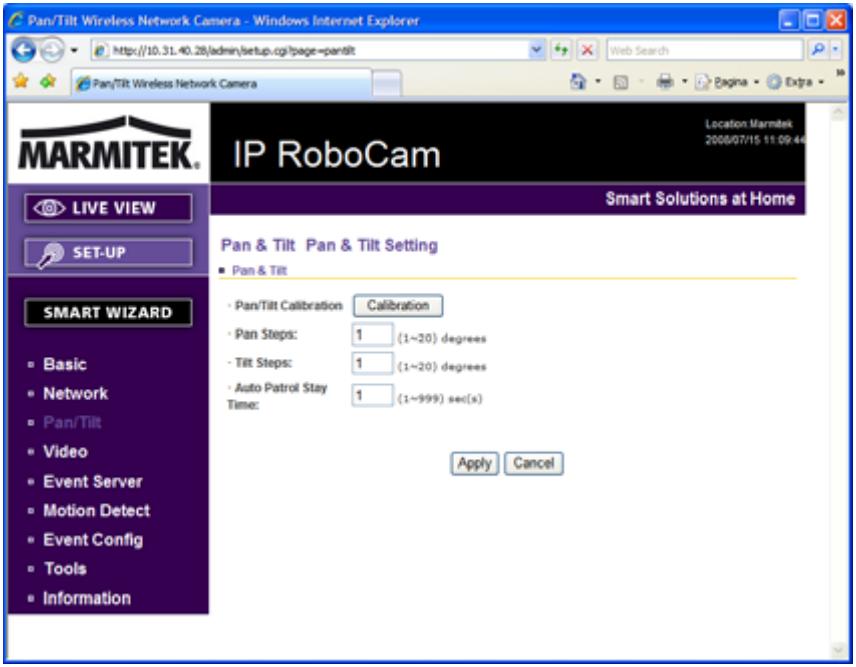Open the Extra toolbar menu
Screen dimensions: 856x667
[796, 82]
